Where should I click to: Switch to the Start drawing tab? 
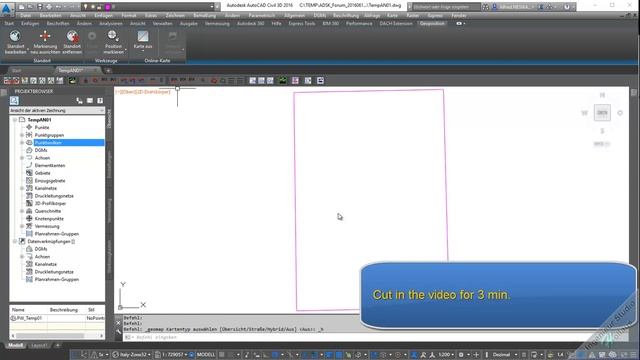pos(16,70)
